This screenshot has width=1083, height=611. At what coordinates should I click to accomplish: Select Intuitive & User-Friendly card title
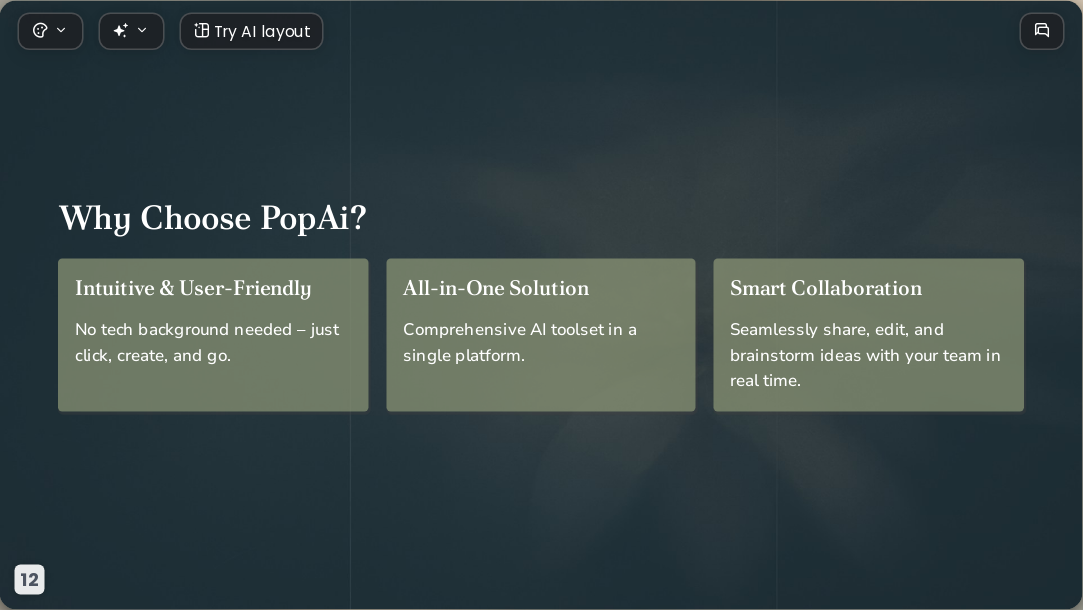click(x=193, y=289)
